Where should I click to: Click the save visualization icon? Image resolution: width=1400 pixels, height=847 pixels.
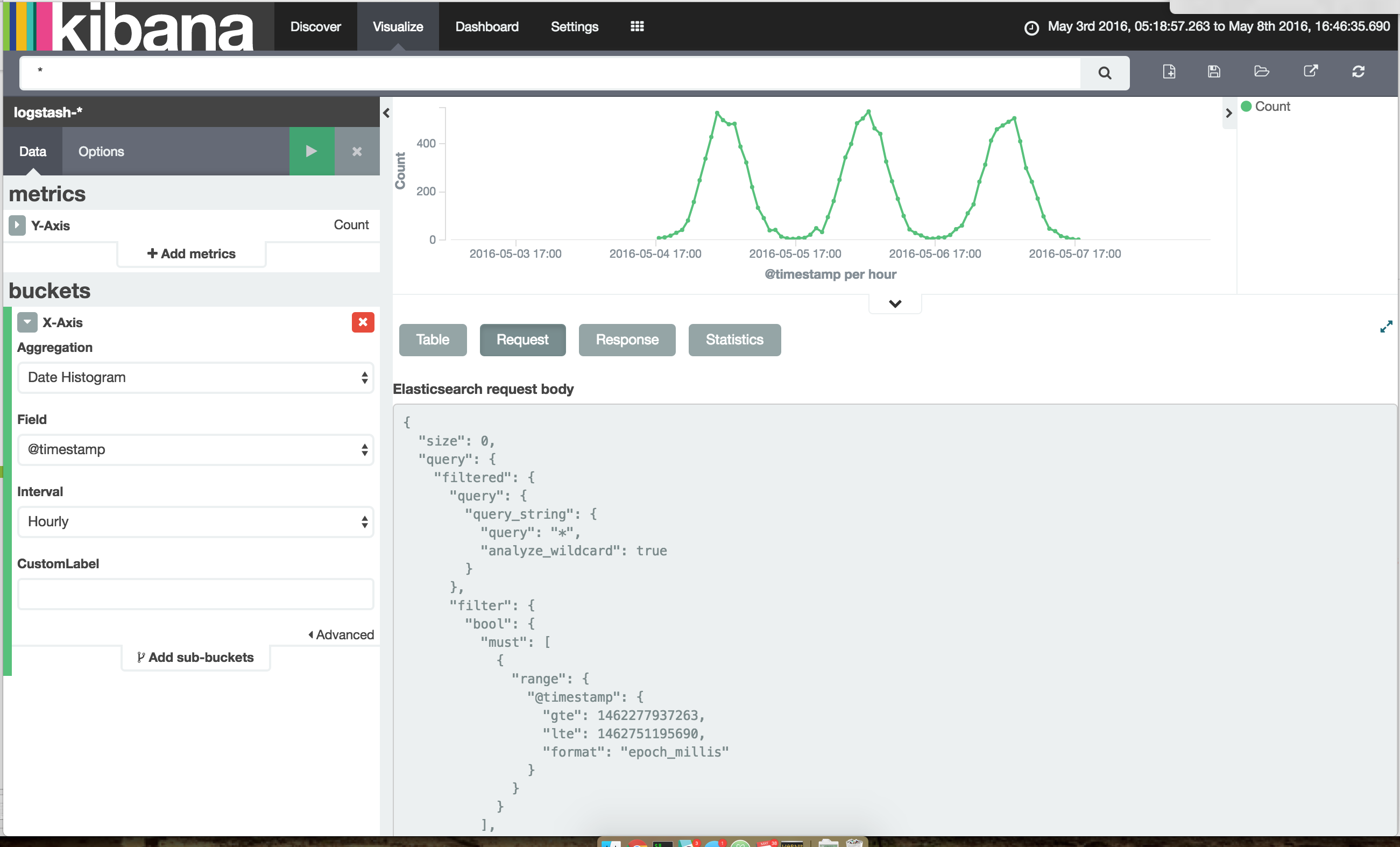(1214, 72)
